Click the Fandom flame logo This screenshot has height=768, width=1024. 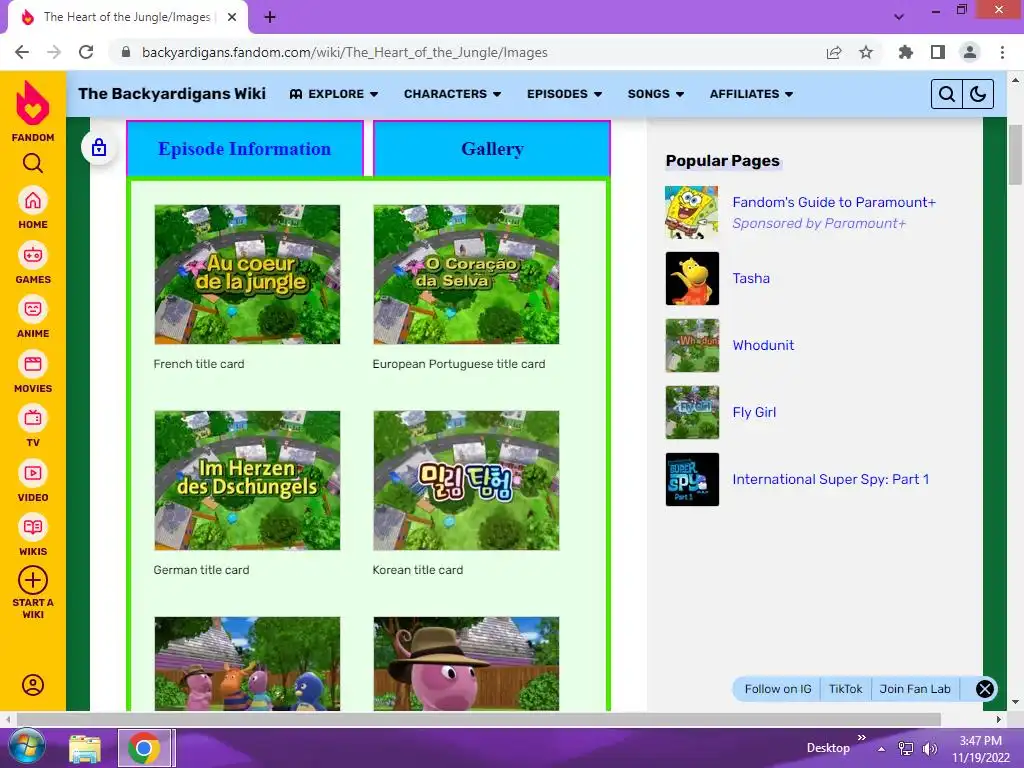[33, 103]
